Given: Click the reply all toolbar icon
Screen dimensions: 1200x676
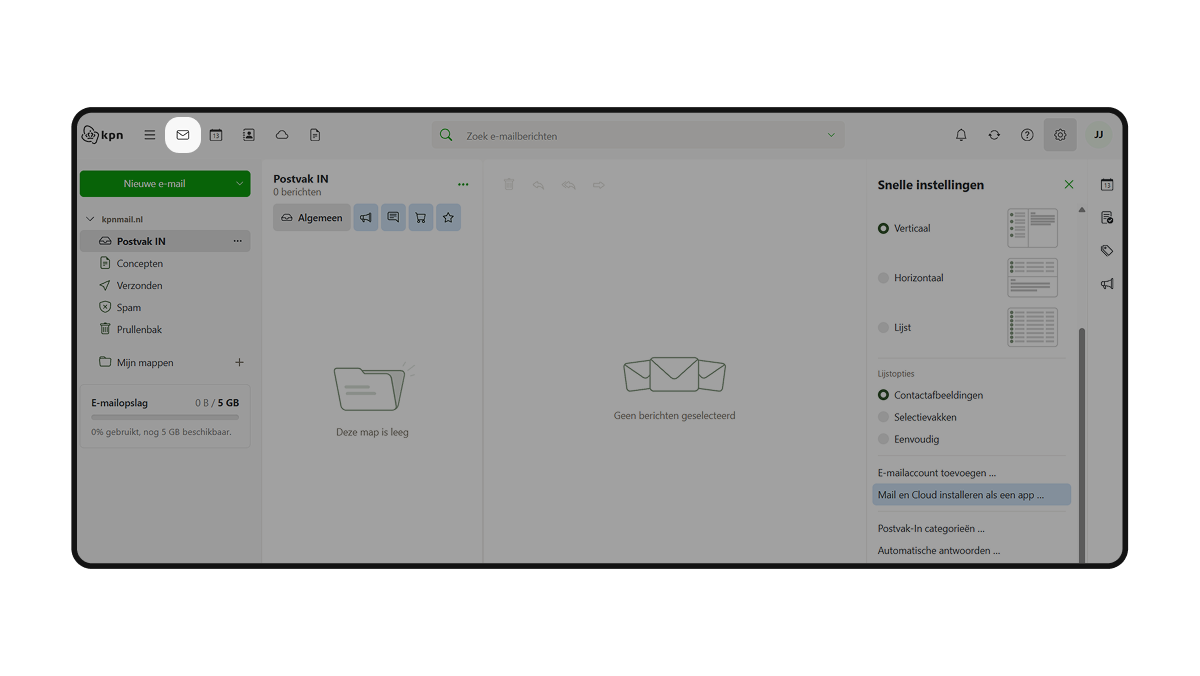Looking at the screenshot, I should tap(568, 185).
